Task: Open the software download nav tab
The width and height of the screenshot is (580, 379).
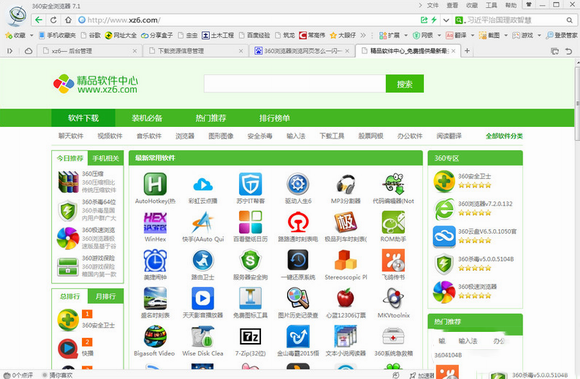Action: coord(83,118)
